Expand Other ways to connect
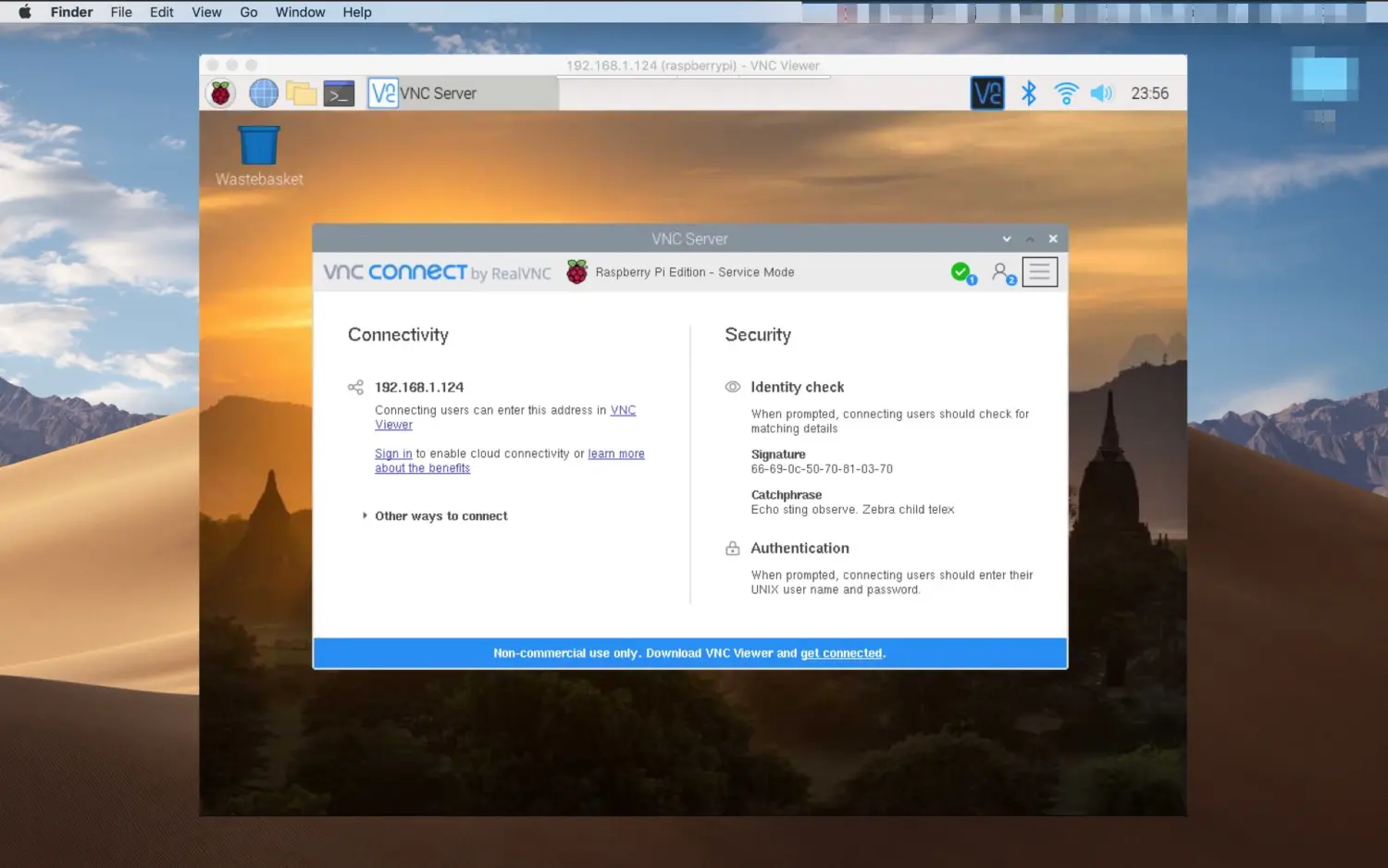Viewport: 1388px width, 868px height. [x=435, y=516]
